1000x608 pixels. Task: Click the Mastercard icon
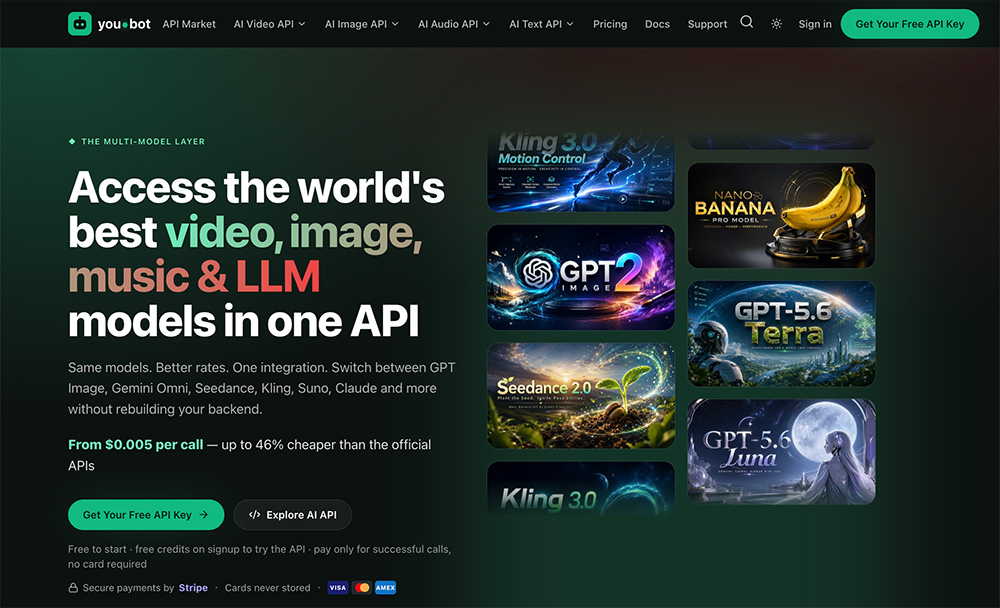362,588
